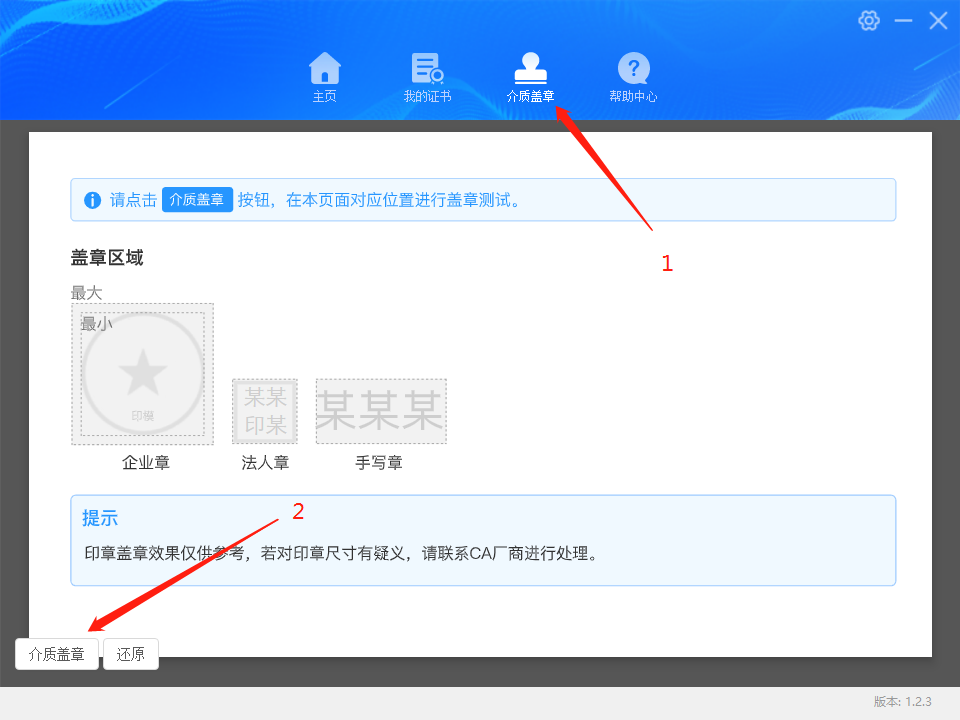Select the 介质盖章 stamp icon in the top navigation

[x=530, y=70]
